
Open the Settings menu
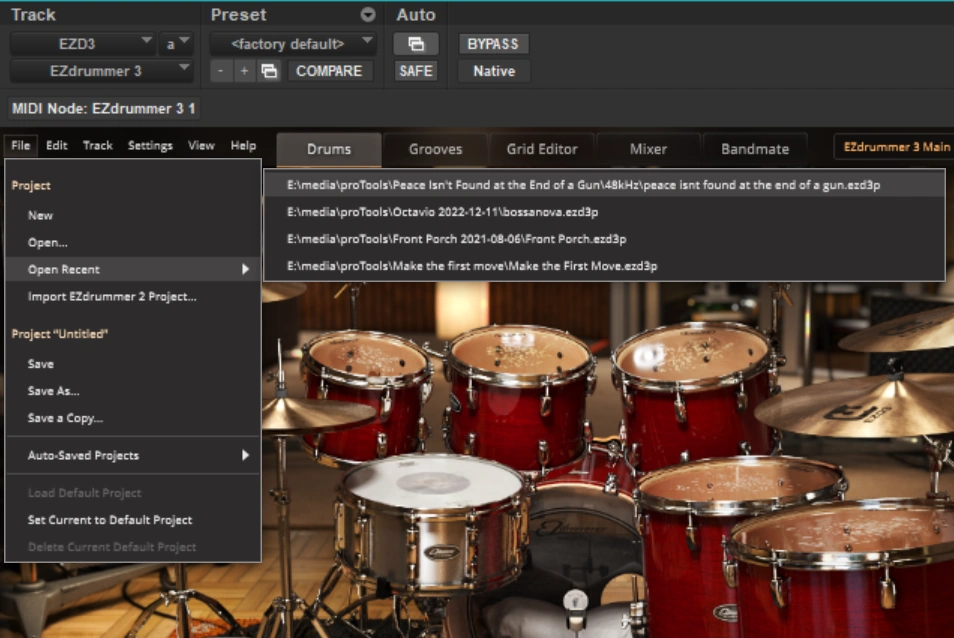click(150, 145)
